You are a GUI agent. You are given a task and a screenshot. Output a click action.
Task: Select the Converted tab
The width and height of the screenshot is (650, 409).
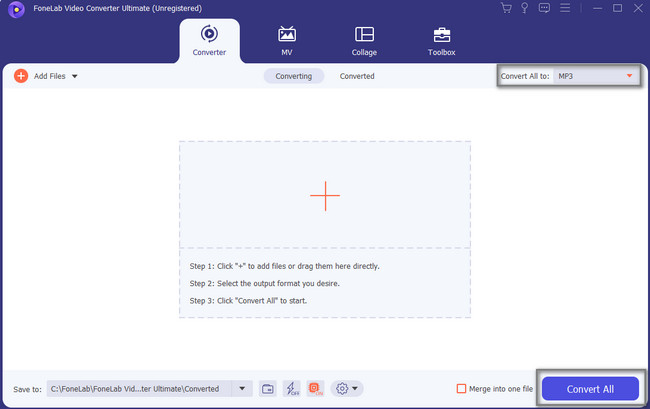coord(357,76)
